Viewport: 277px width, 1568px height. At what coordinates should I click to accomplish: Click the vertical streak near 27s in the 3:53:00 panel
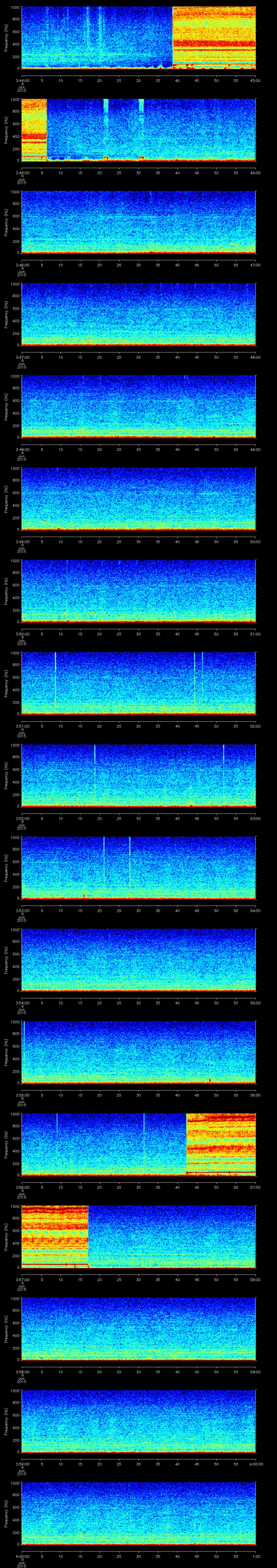pyautogui.click(x=130, y=858)
